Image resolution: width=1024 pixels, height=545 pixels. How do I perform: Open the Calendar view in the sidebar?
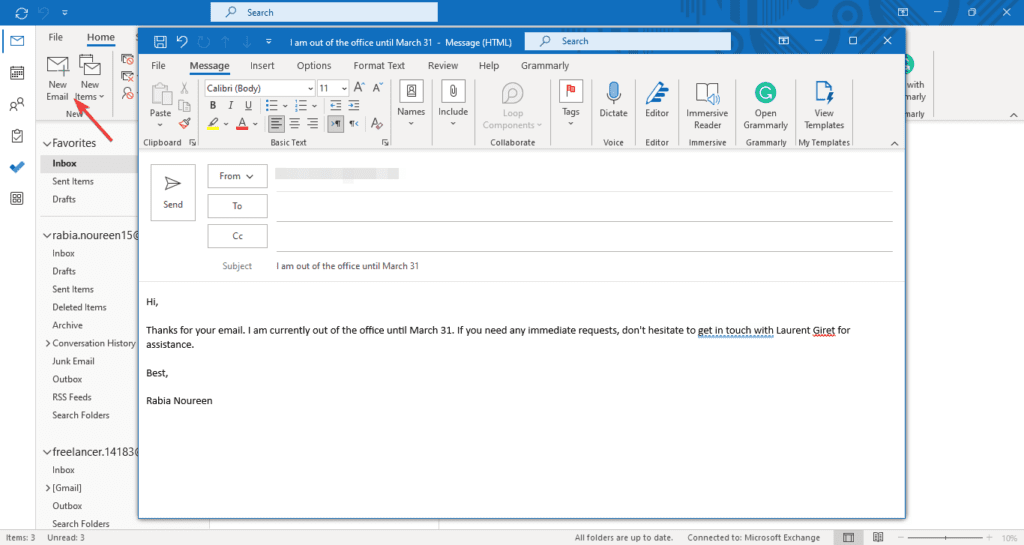tap(16, 73)
